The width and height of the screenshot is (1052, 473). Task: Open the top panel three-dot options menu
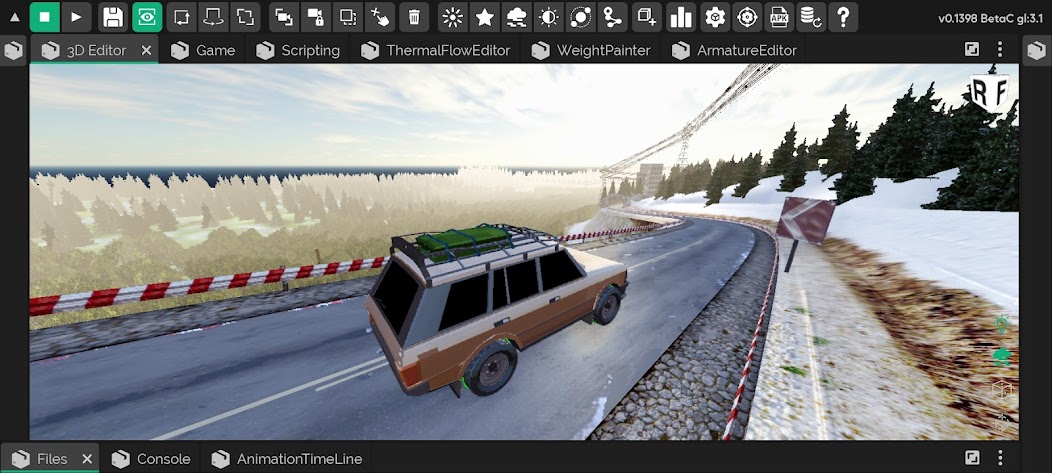1001,50
